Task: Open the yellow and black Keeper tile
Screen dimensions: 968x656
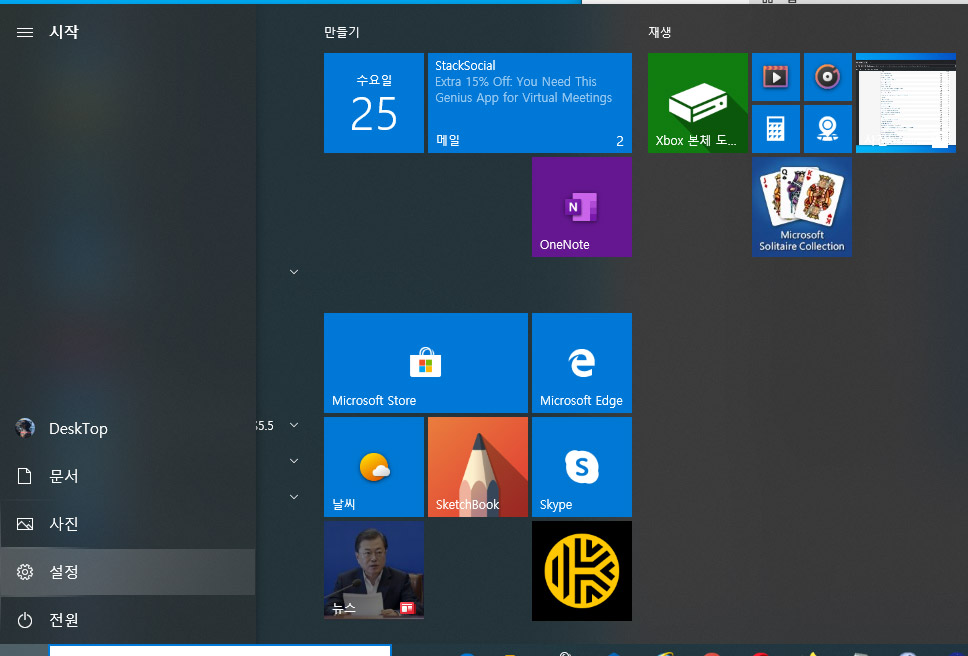Action: (x=581, y=571)
